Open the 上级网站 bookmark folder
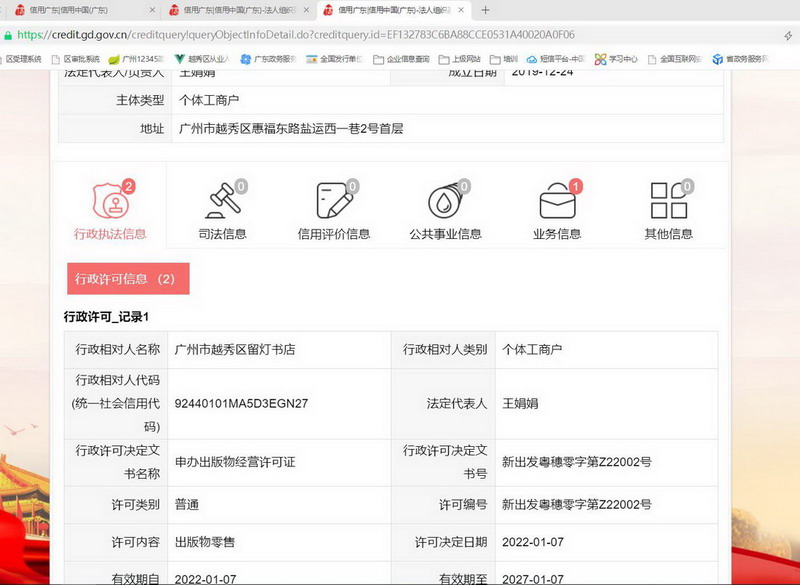Screen dimensions: 800x585 pyautogui.click(x=459, y=59)
